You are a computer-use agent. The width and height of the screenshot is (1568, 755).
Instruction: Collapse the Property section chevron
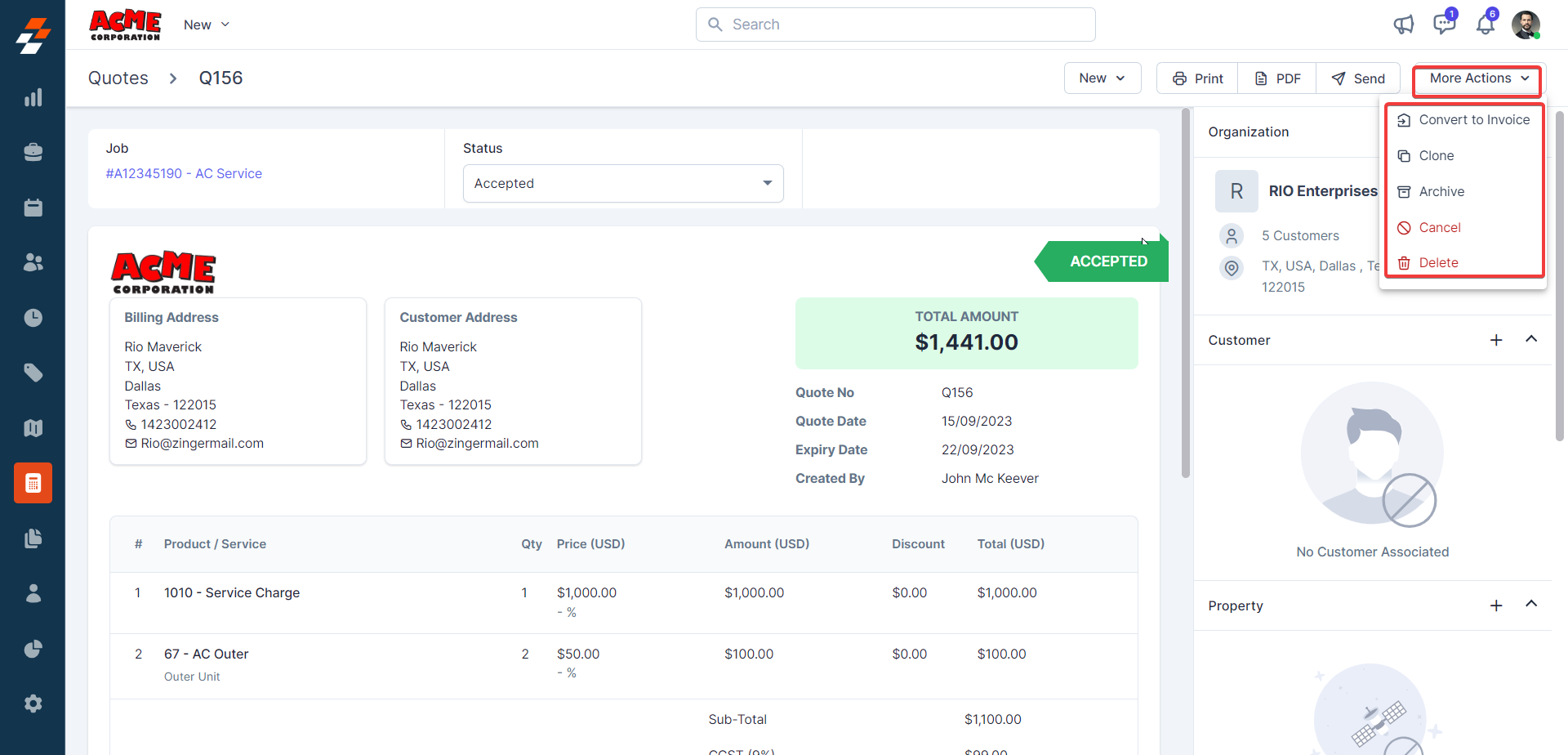click(x=1531, y=605)
